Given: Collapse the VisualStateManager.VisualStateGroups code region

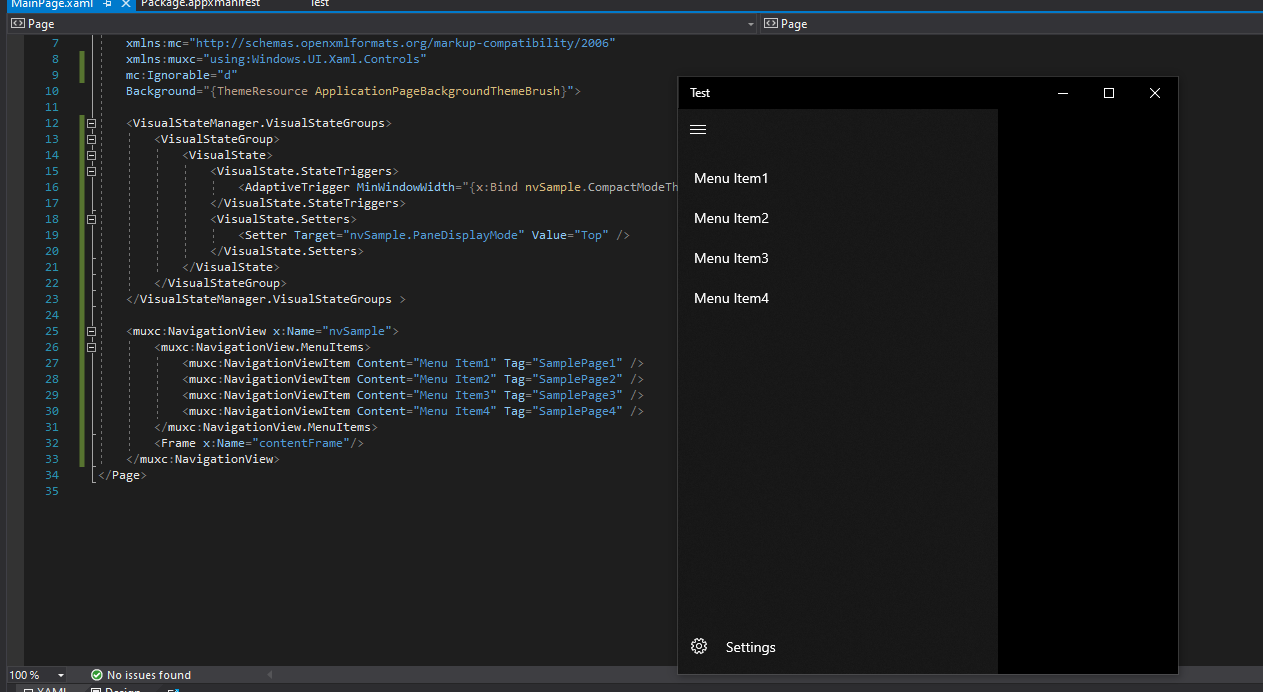Looking at the screenshot, I should click(x=91, y=122).
